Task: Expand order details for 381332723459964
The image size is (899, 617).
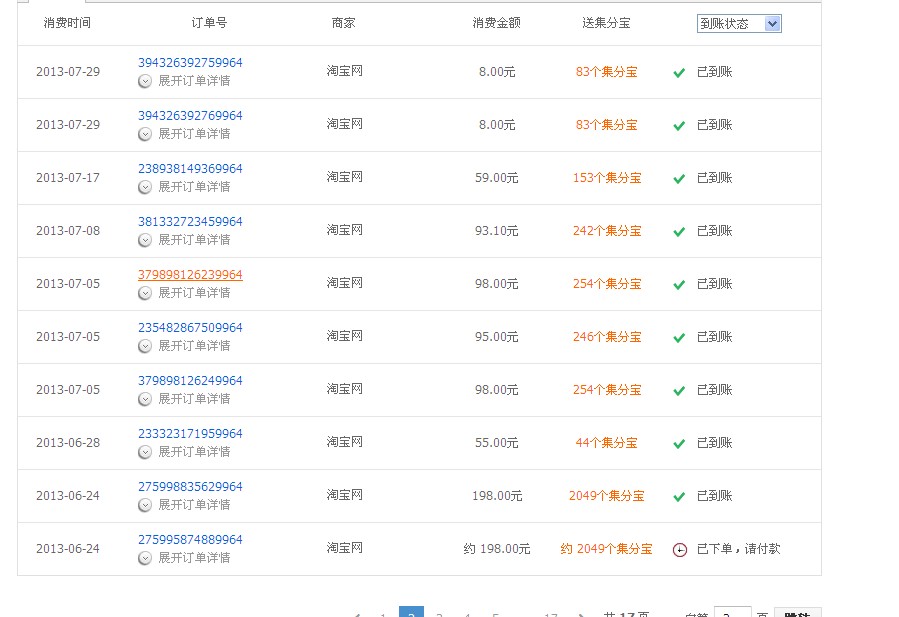Action: point(193,240)
